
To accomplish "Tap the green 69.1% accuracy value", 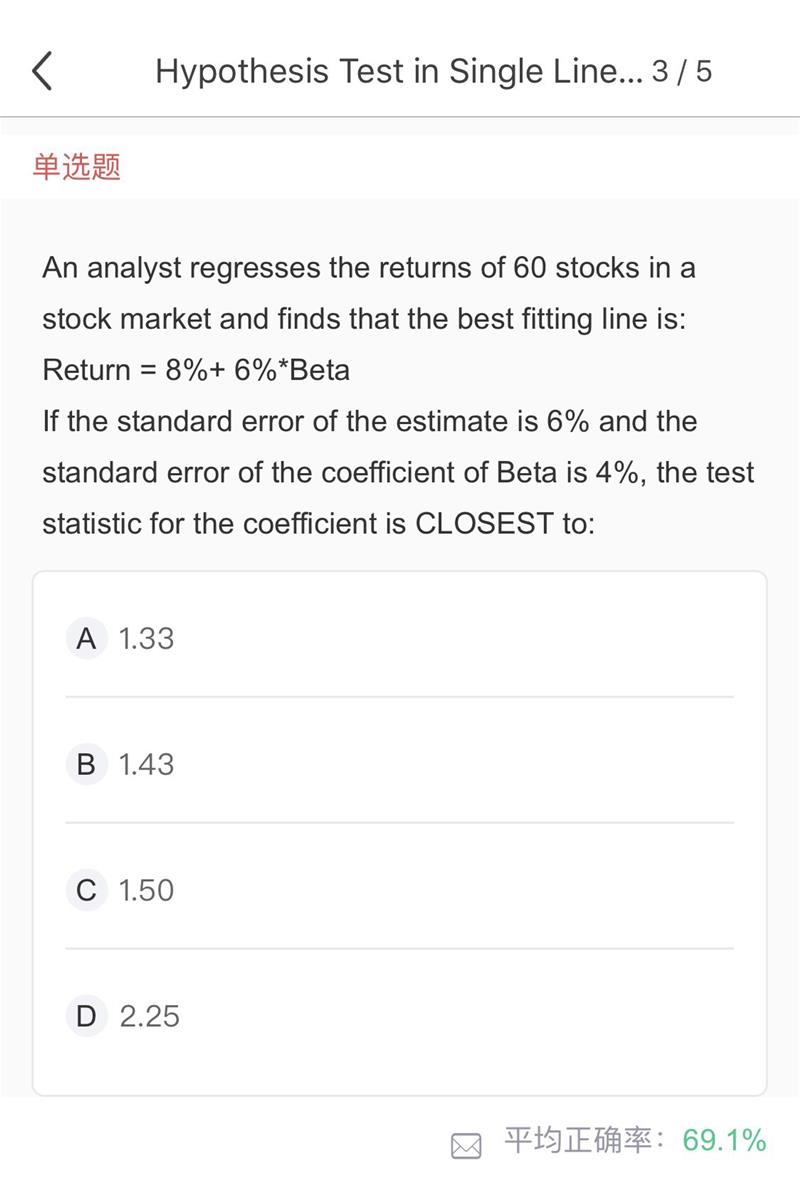I will point(724,1140).
